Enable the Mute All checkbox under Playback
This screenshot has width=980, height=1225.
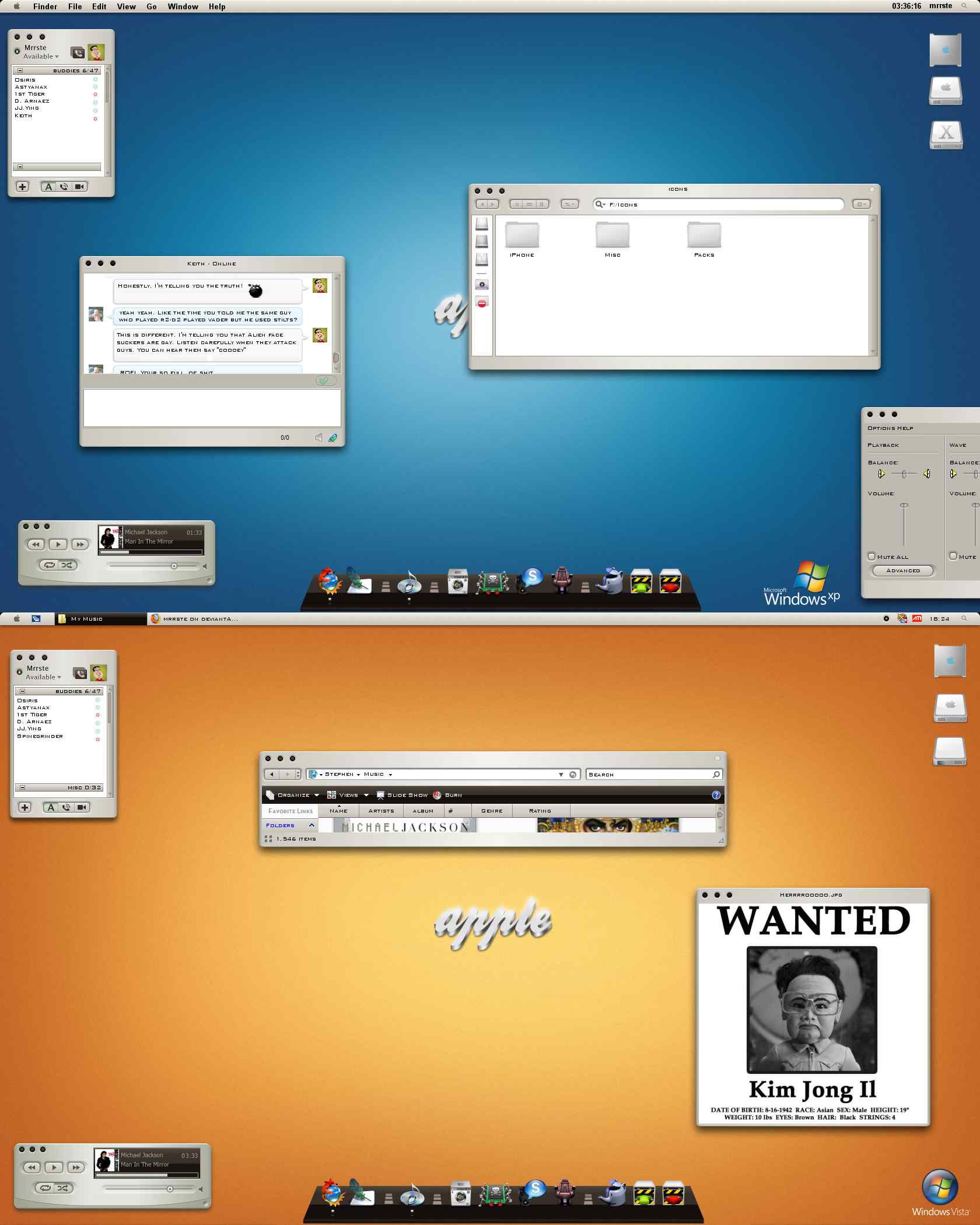871,556
